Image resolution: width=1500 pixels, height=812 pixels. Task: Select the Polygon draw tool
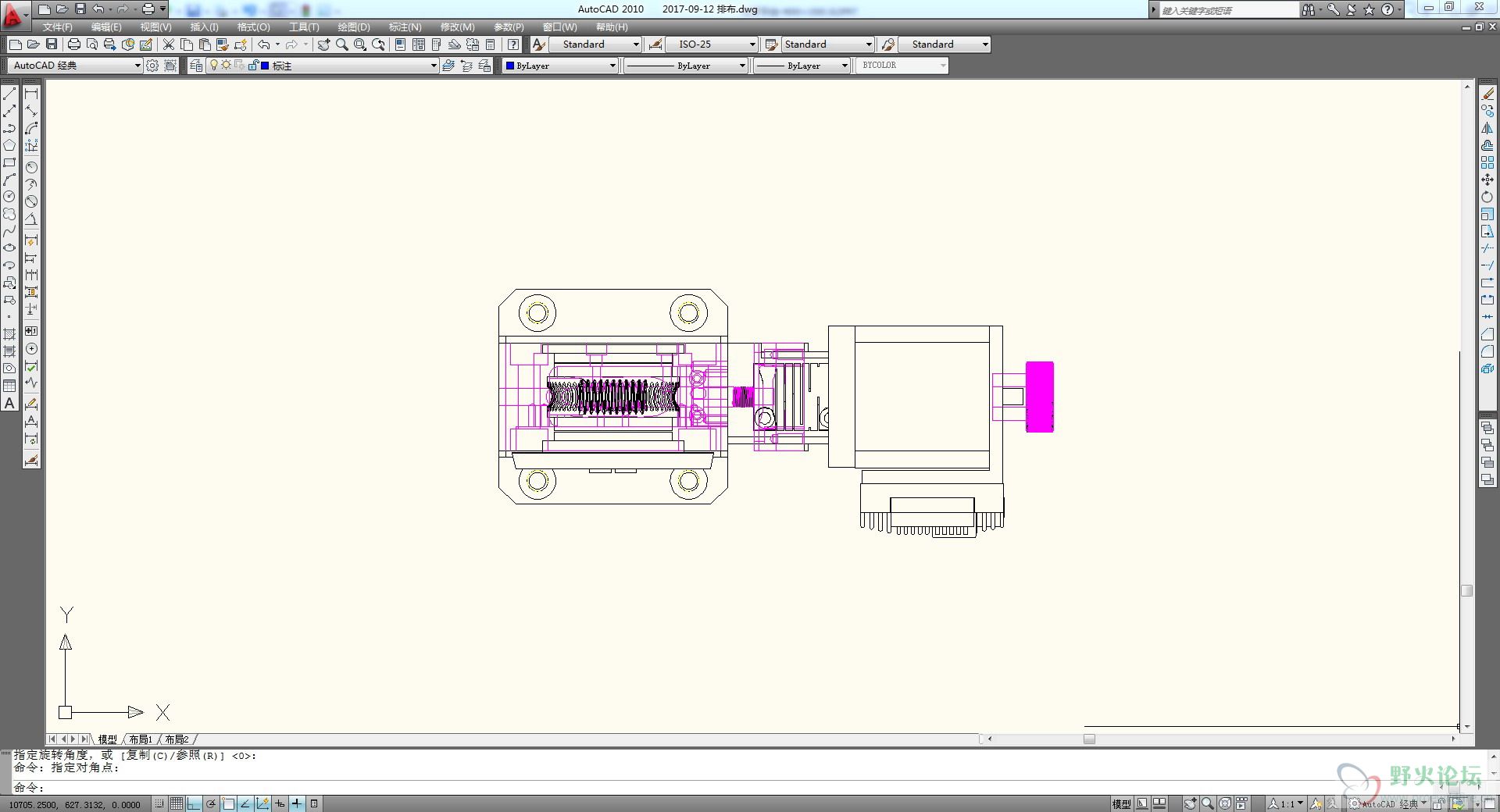9,145
